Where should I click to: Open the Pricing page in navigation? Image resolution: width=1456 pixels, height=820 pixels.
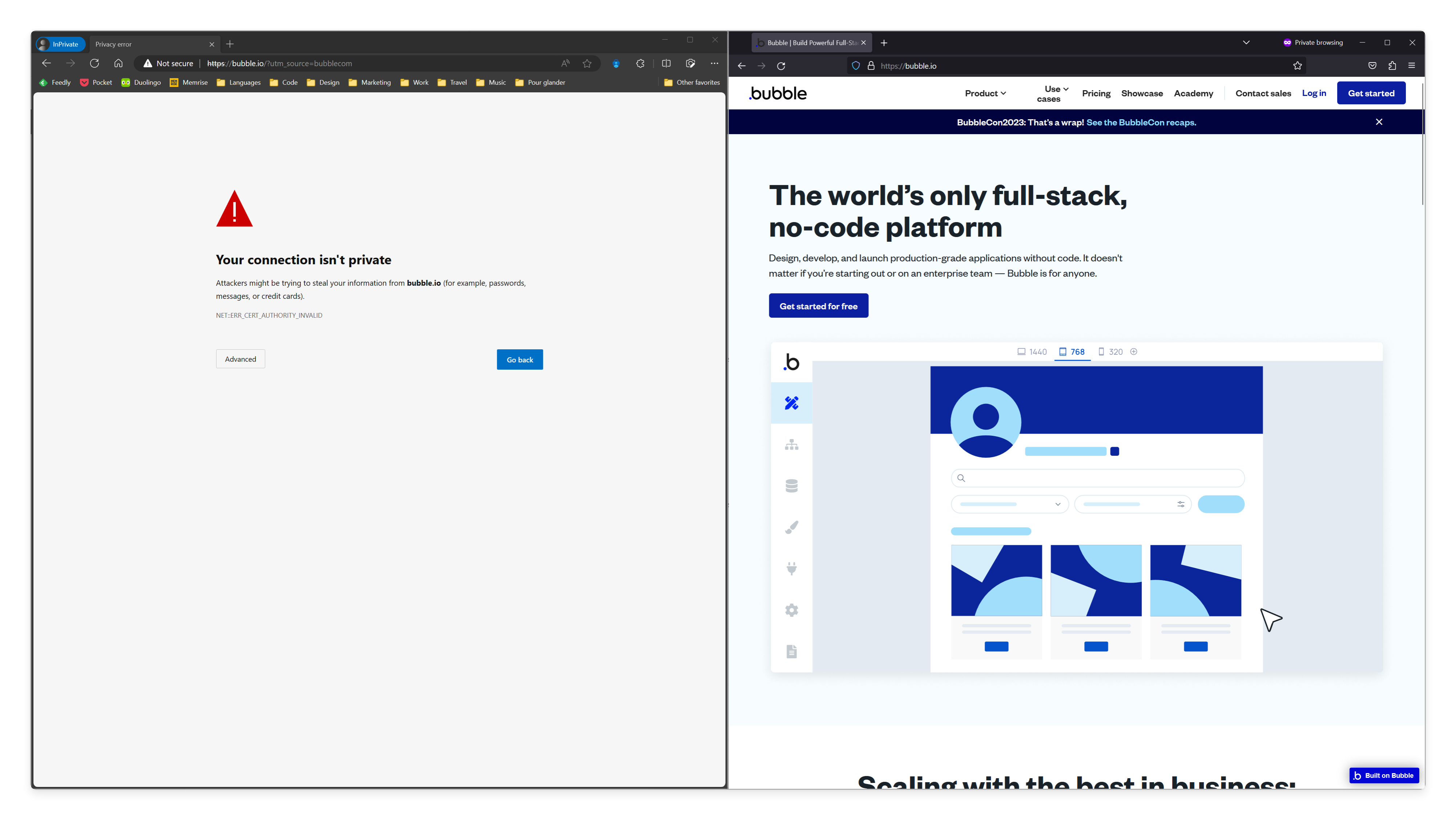coord(1096,93)
